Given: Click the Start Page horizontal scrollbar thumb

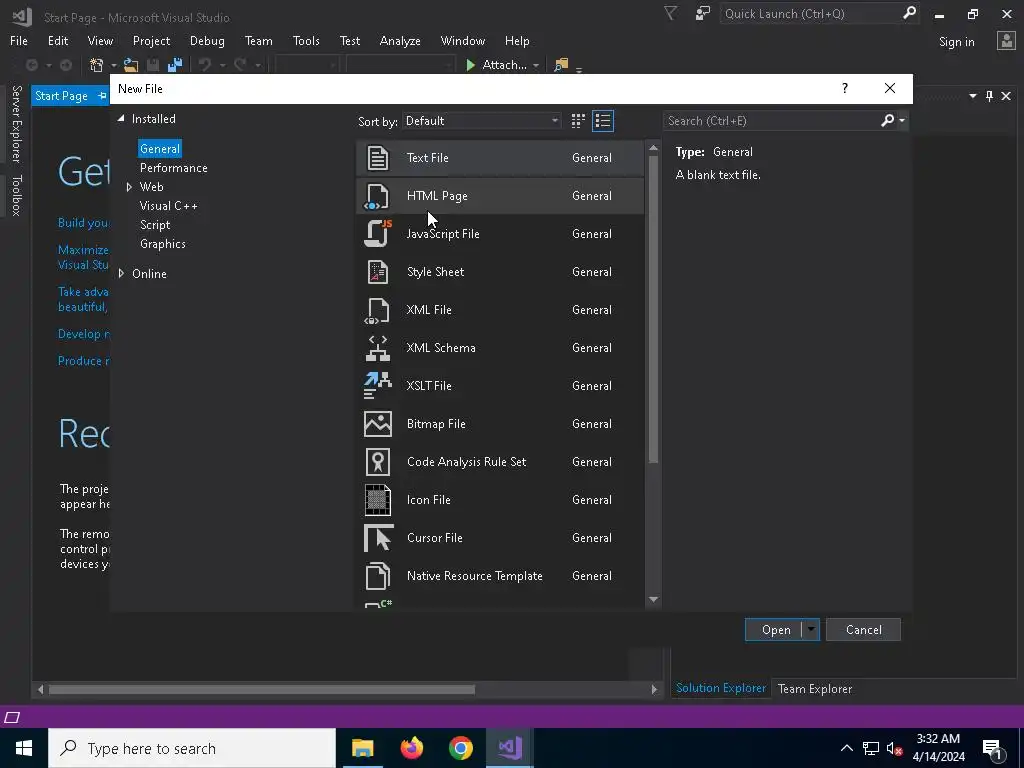Looking at the screenshot, I should tap(261, 689).
